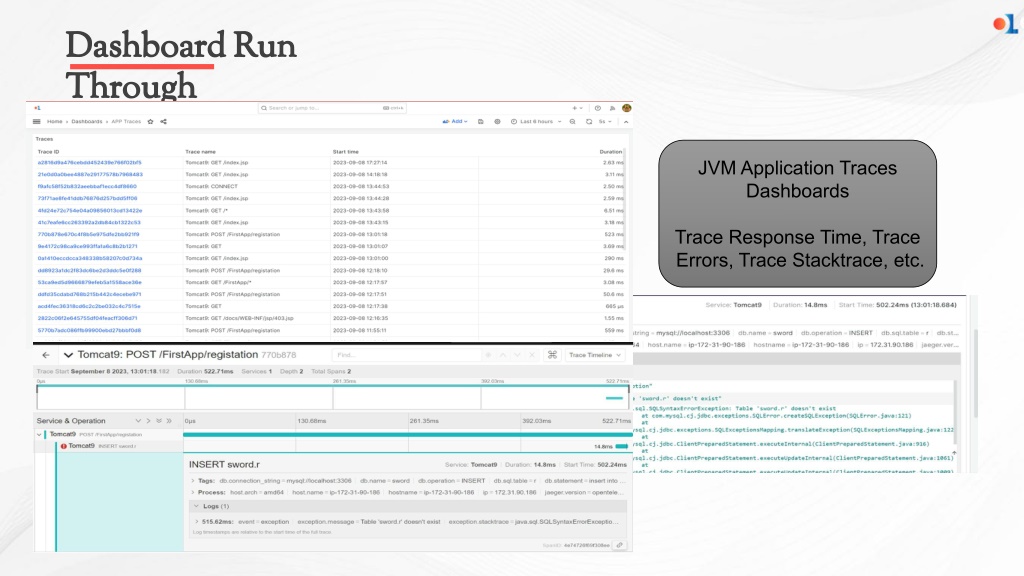Open trace f9afc58f52b832aeebbaf1ecc4df8660

tap(87, 186)
